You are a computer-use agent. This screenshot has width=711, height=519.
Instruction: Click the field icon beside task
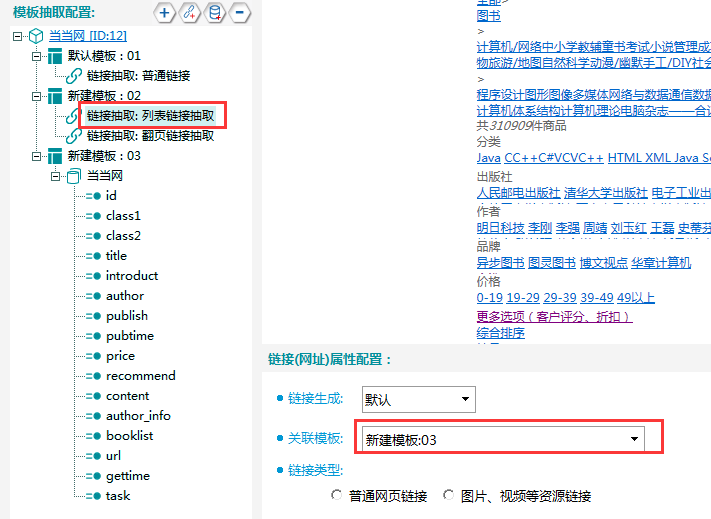(x=93, y=496)
